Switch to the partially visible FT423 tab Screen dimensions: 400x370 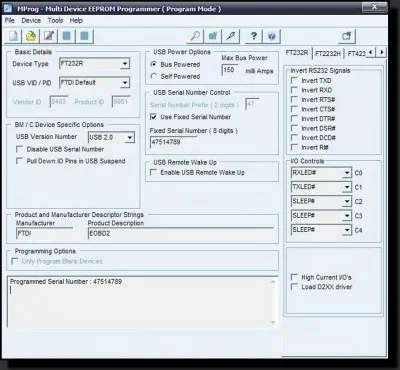tap(356, 53)
